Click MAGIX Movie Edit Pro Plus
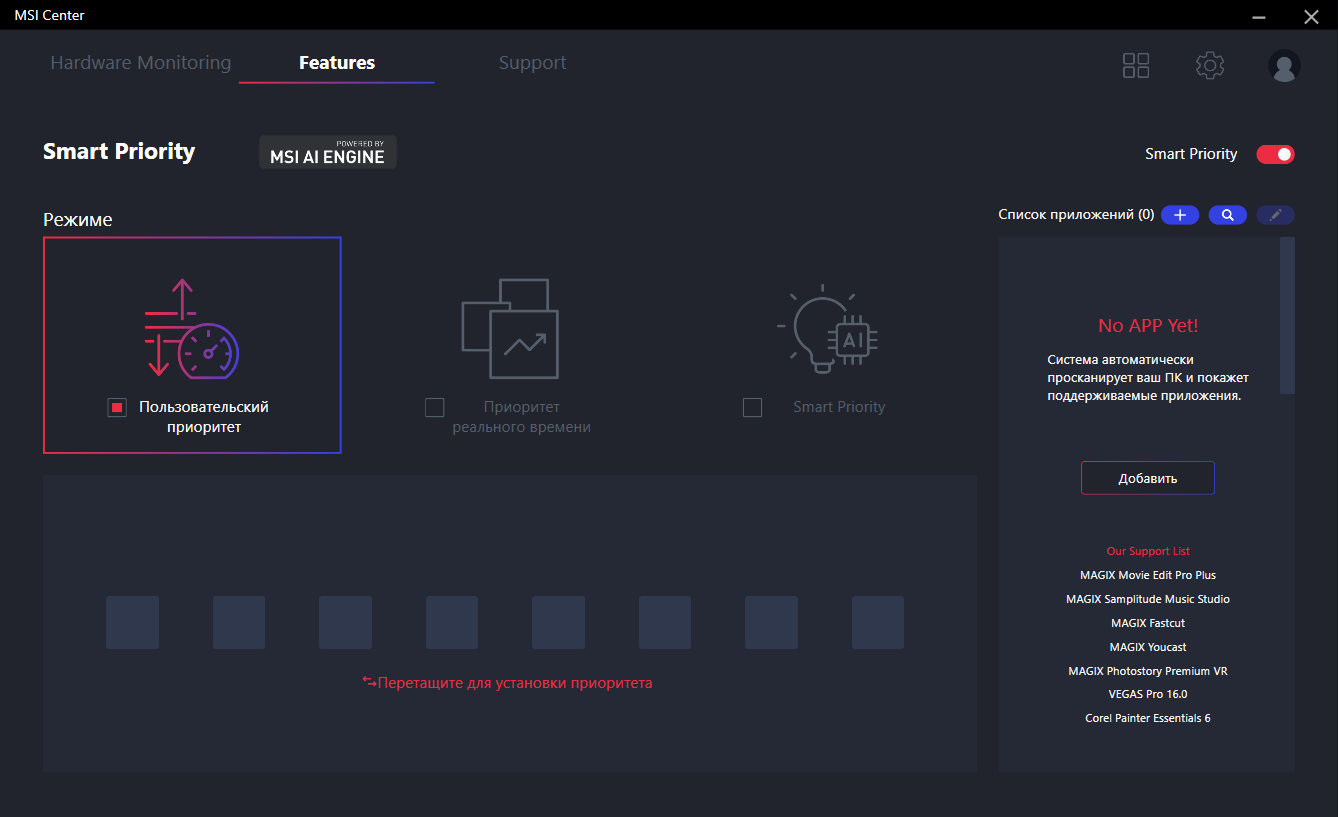Screen dimensions: 1338x817 tap(1148, 575)
